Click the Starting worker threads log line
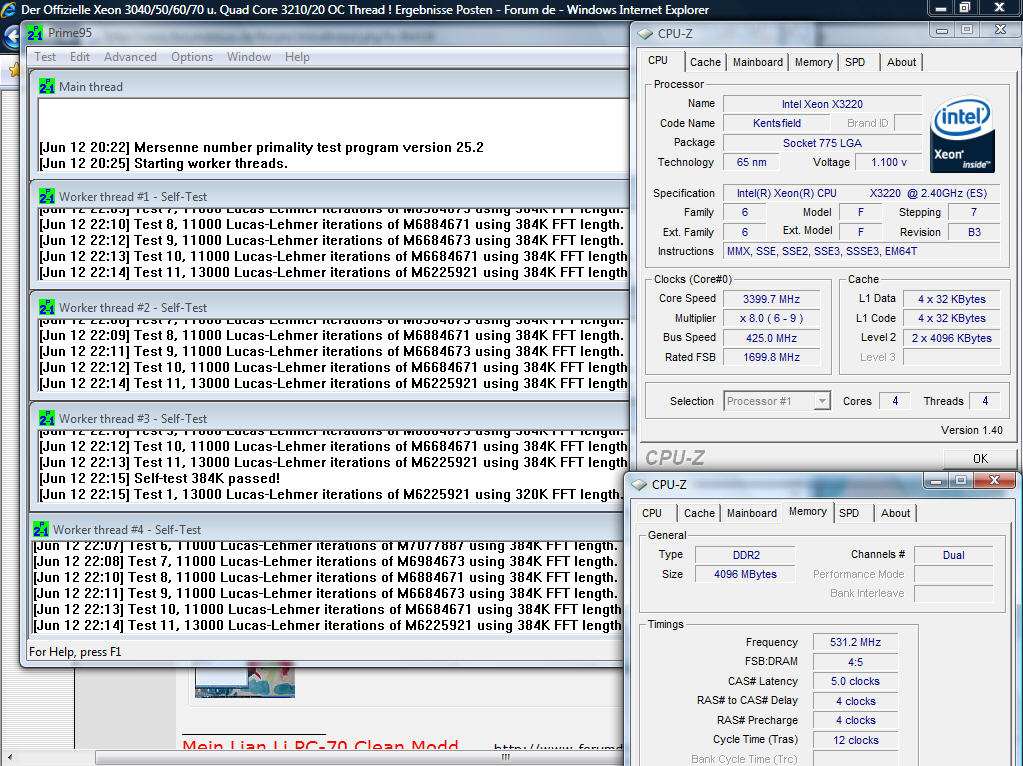This screenshot has width=1023, height=766. coord(164,163)
